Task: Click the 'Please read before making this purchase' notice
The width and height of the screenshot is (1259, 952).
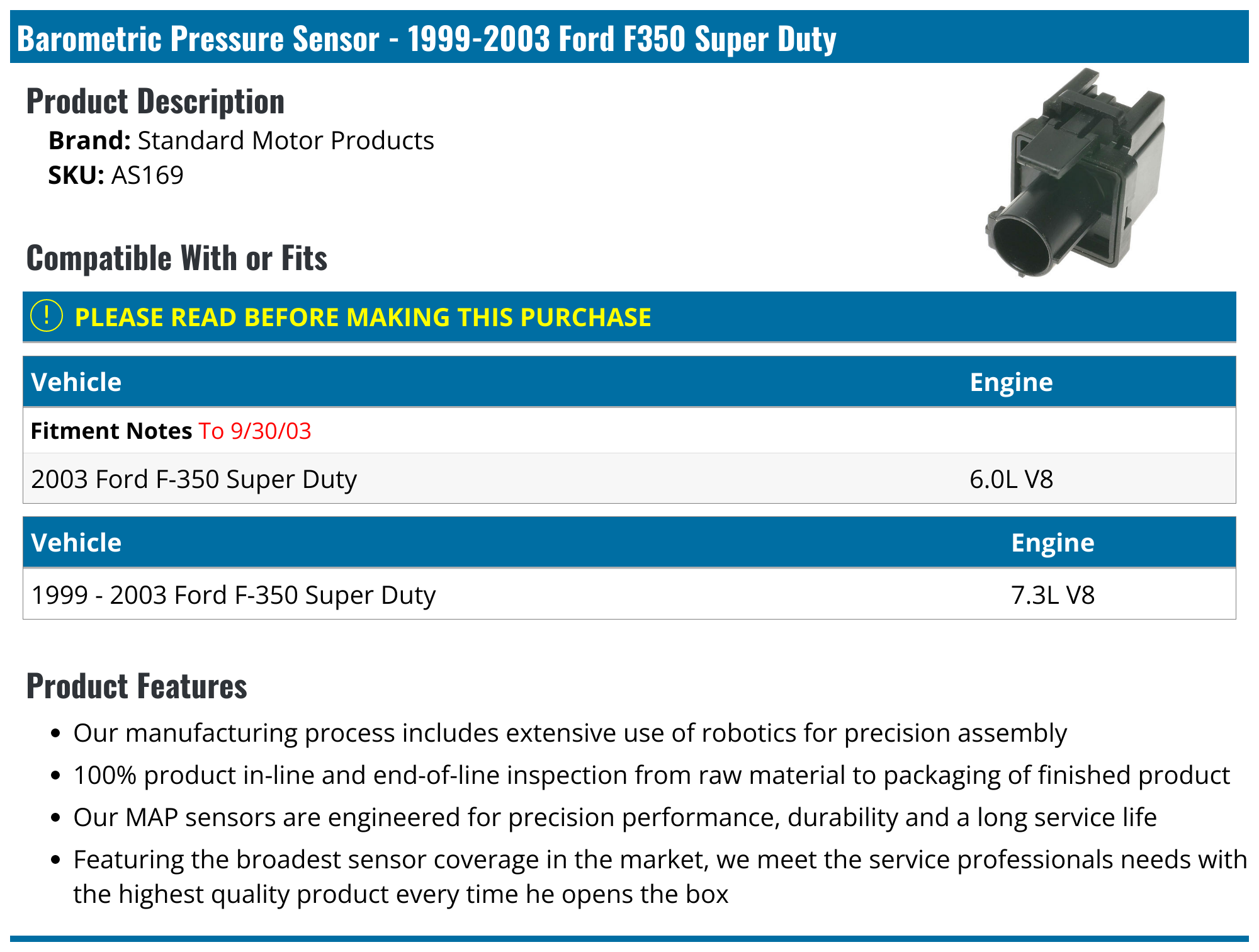Action: (x=363, y=317)
